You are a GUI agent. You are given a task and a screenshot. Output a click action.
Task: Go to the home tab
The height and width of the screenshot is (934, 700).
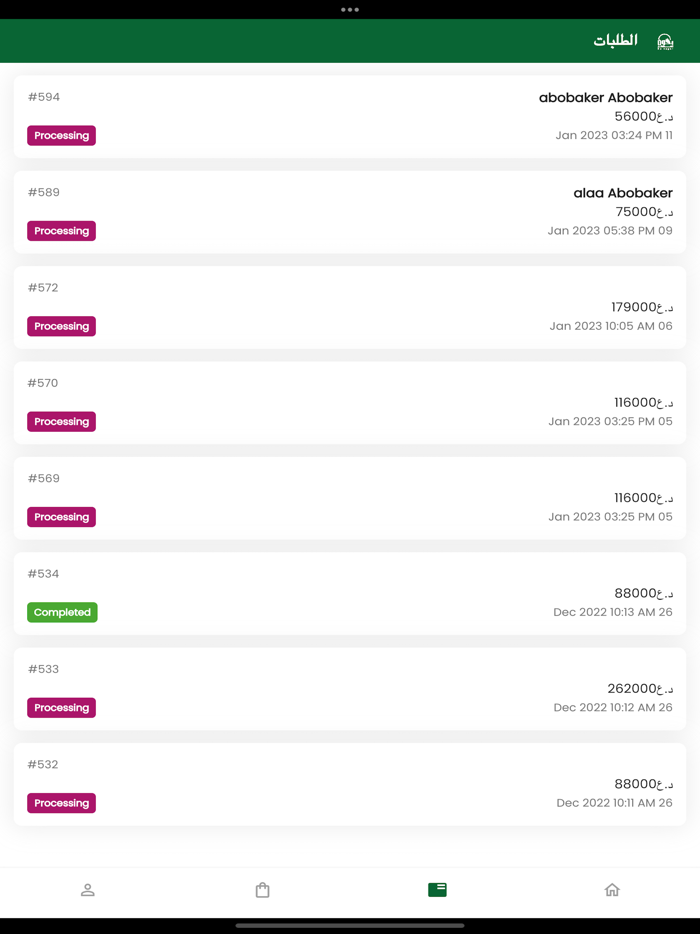612,890
